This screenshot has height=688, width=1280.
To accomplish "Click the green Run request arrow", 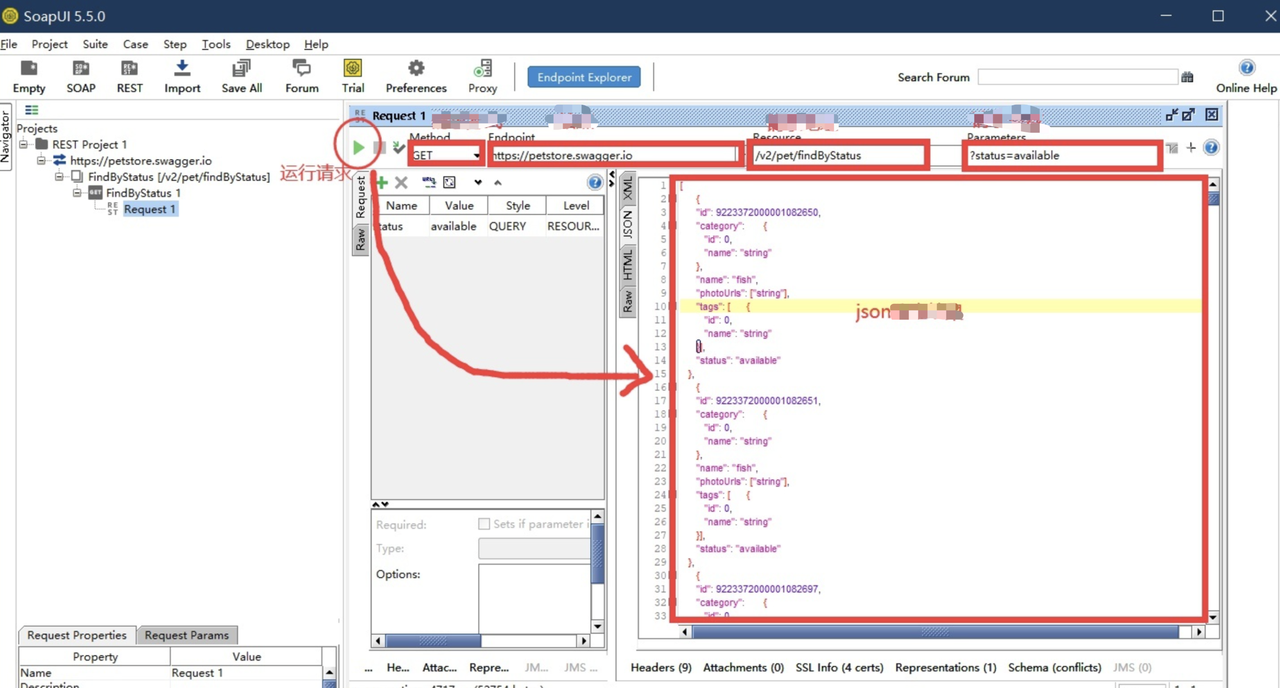I will pyautogui.click(x=358, y=148).
